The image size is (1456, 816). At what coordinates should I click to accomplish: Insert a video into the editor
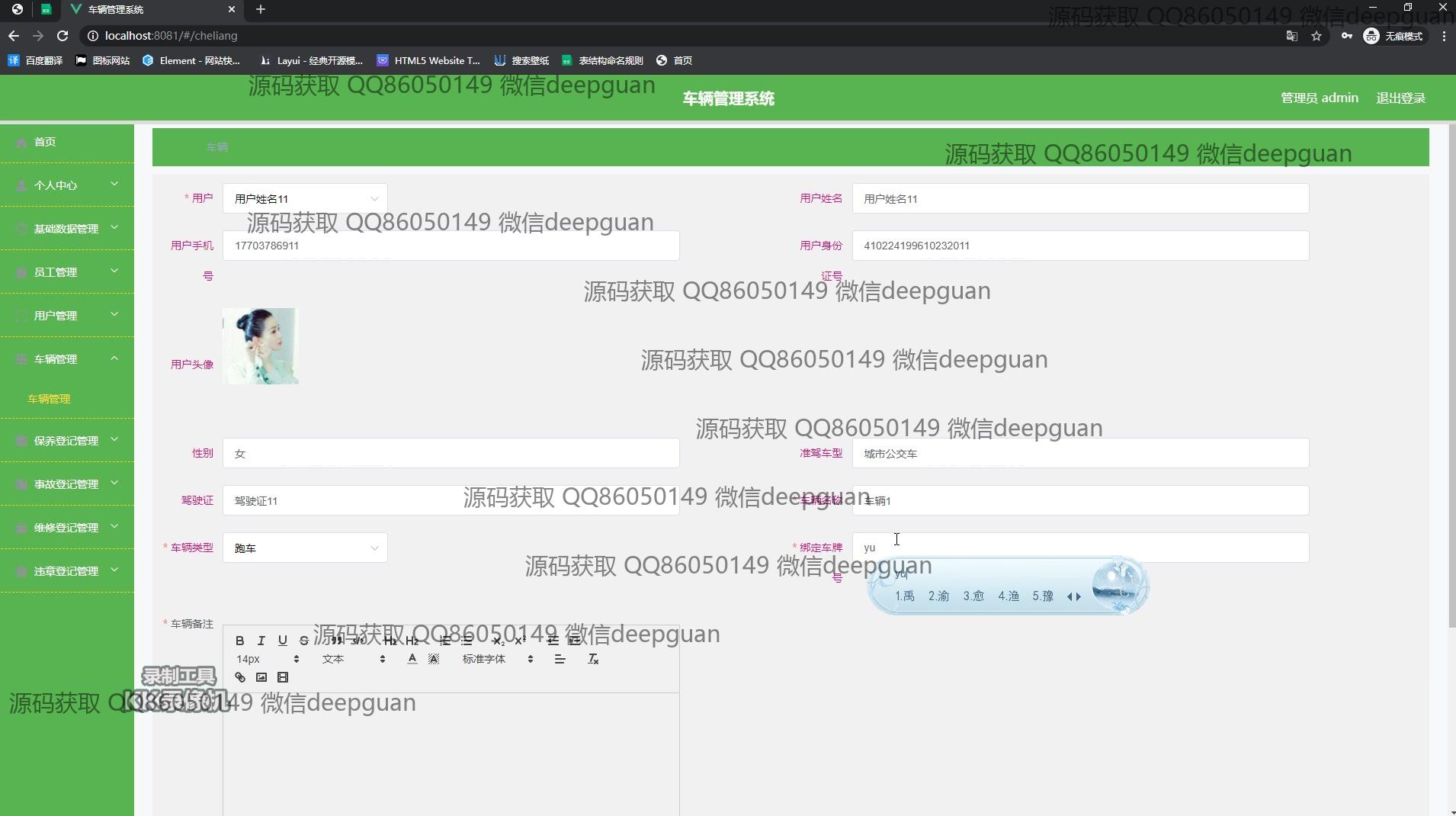(x=282, y=677)
